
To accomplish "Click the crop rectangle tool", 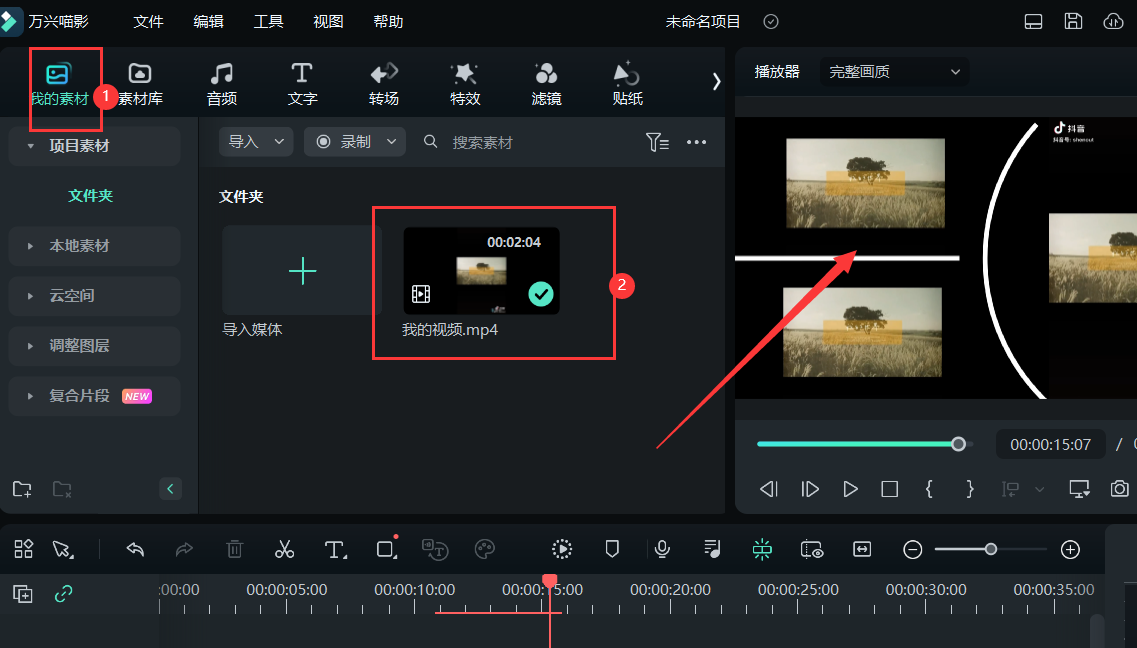I will pyautogui.click(x=386, y=549).
